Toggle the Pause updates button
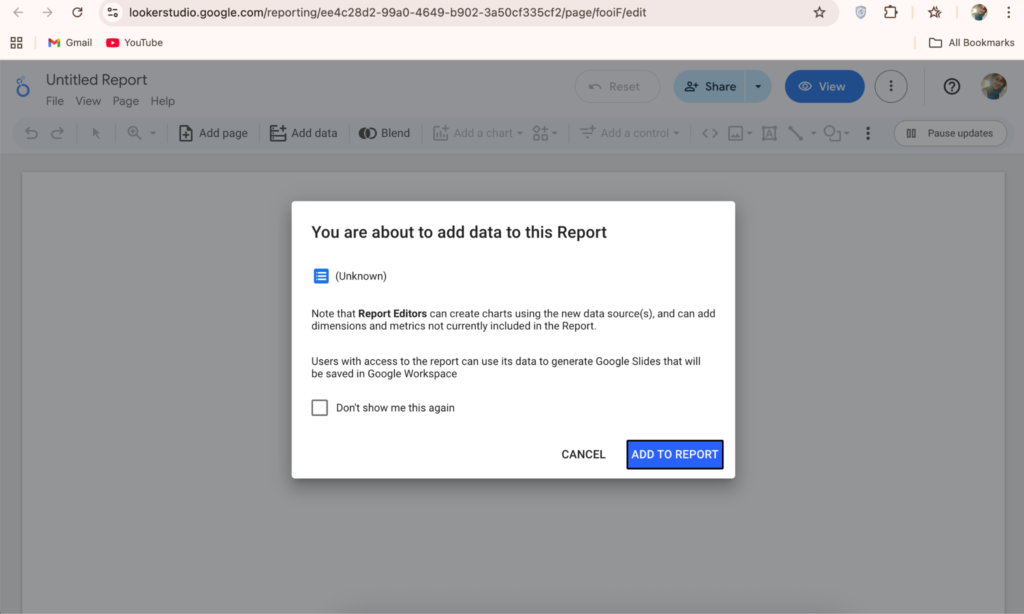Screen dimensions: 1024x614 click(x=949, y=133)
